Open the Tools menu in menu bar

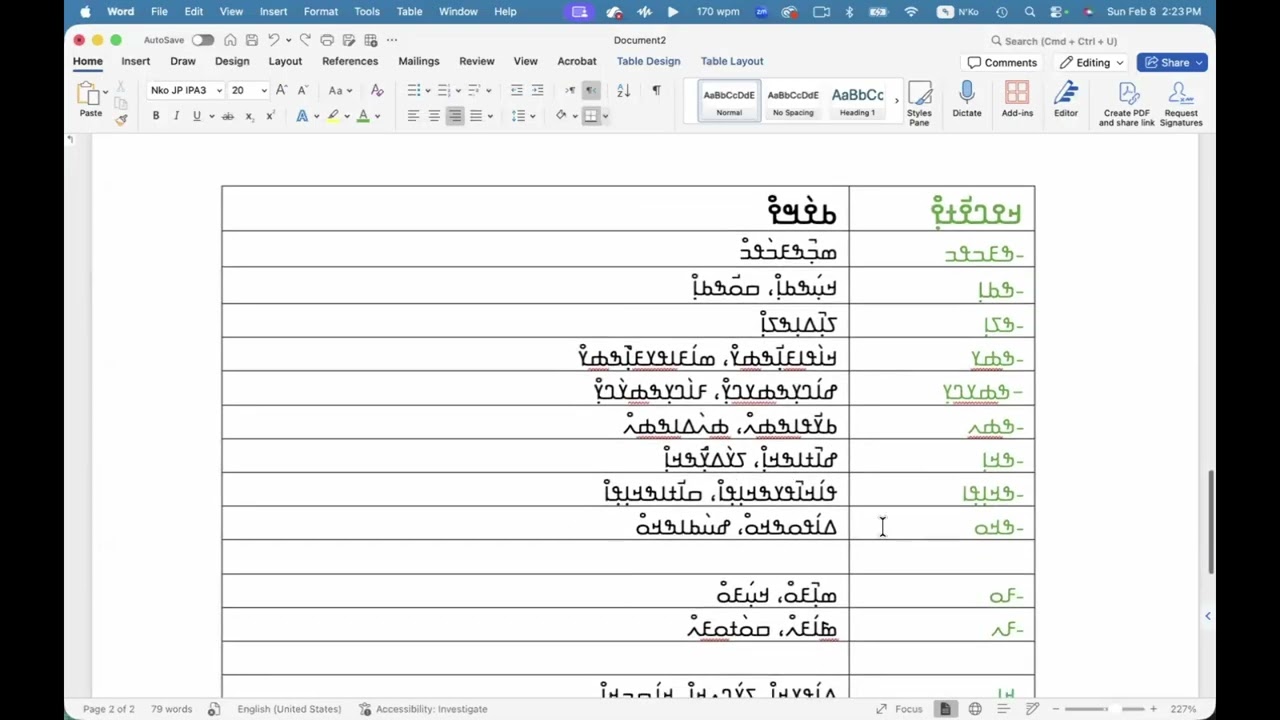pos(367,12)
